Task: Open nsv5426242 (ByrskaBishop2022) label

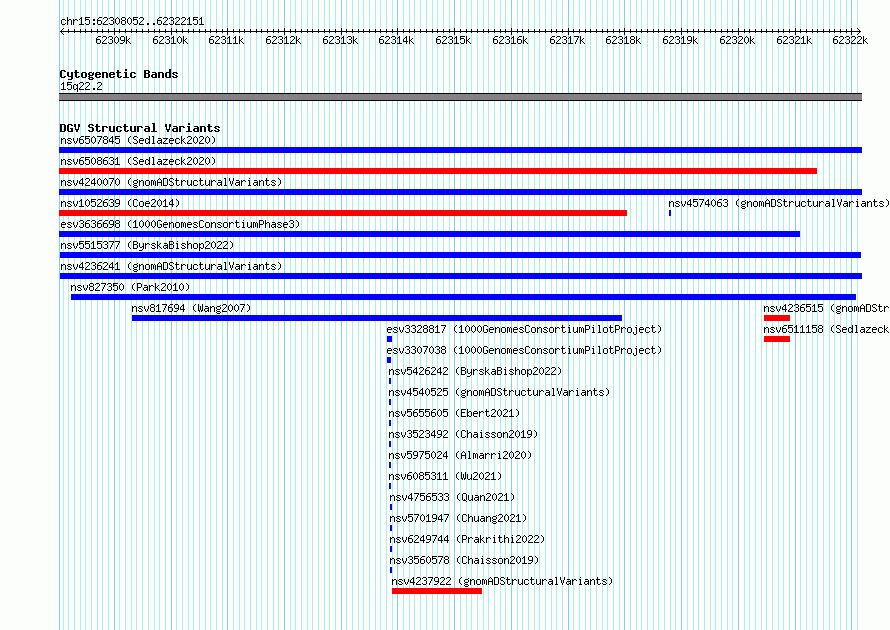Action: (x=475, y=371)
